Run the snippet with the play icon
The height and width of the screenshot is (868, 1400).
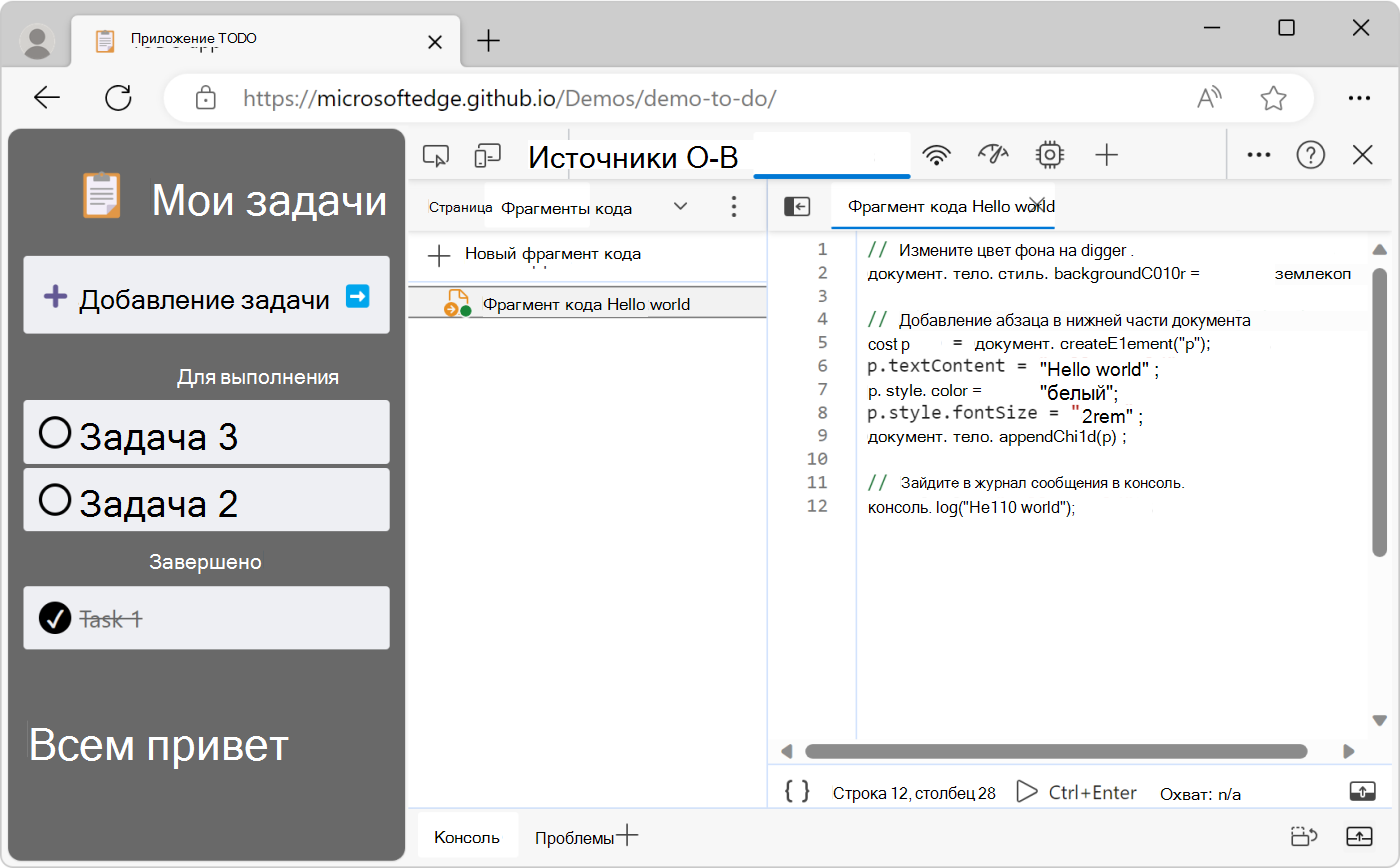tap(1026, 791)
